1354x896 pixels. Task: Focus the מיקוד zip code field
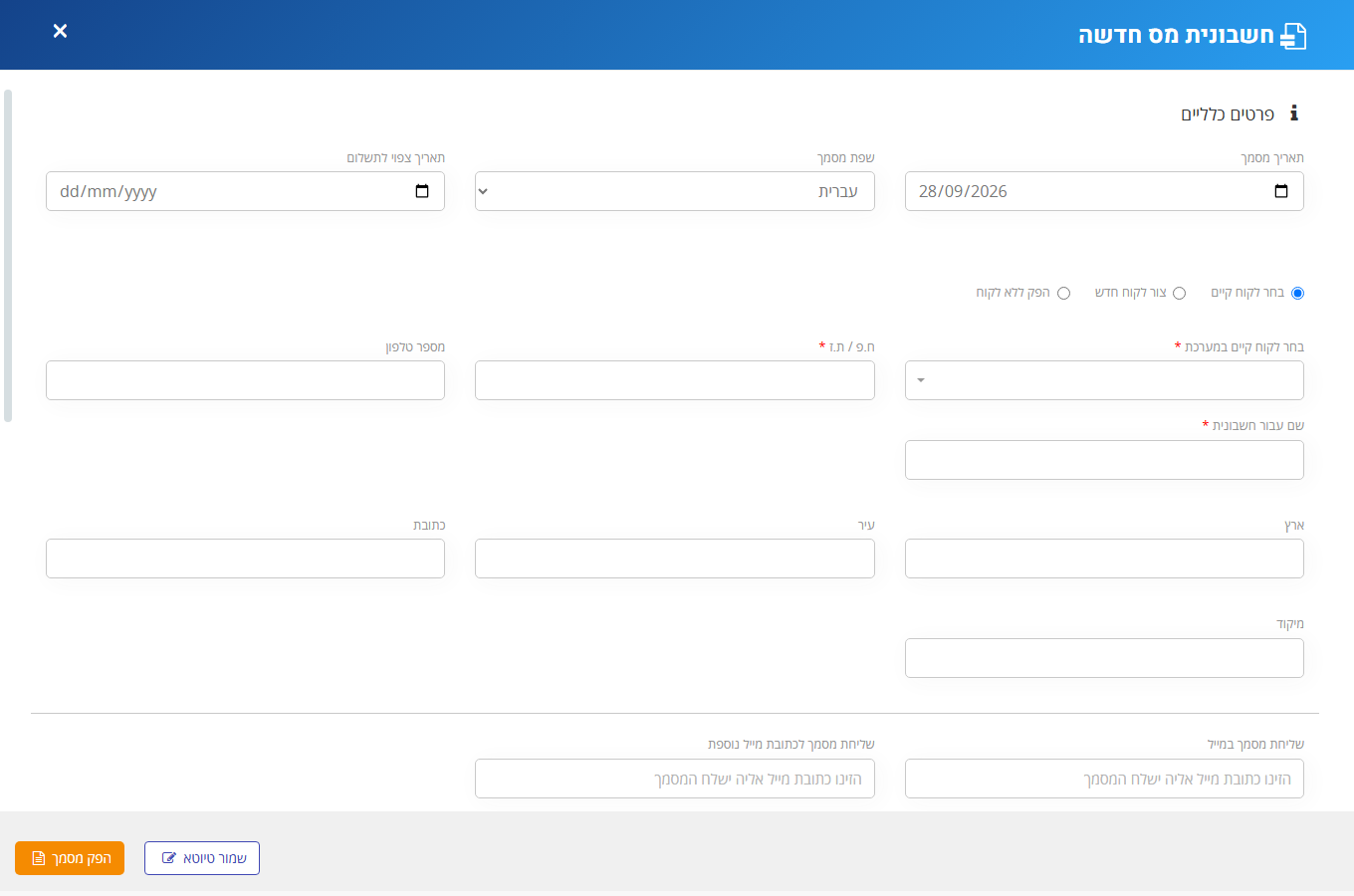[1104, 658]
